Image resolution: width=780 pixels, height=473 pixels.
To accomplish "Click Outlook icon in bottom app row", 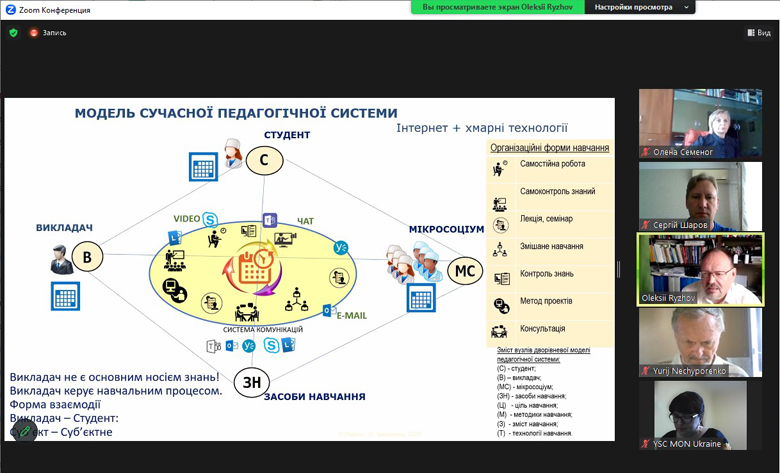I will [x=232, y=345].
